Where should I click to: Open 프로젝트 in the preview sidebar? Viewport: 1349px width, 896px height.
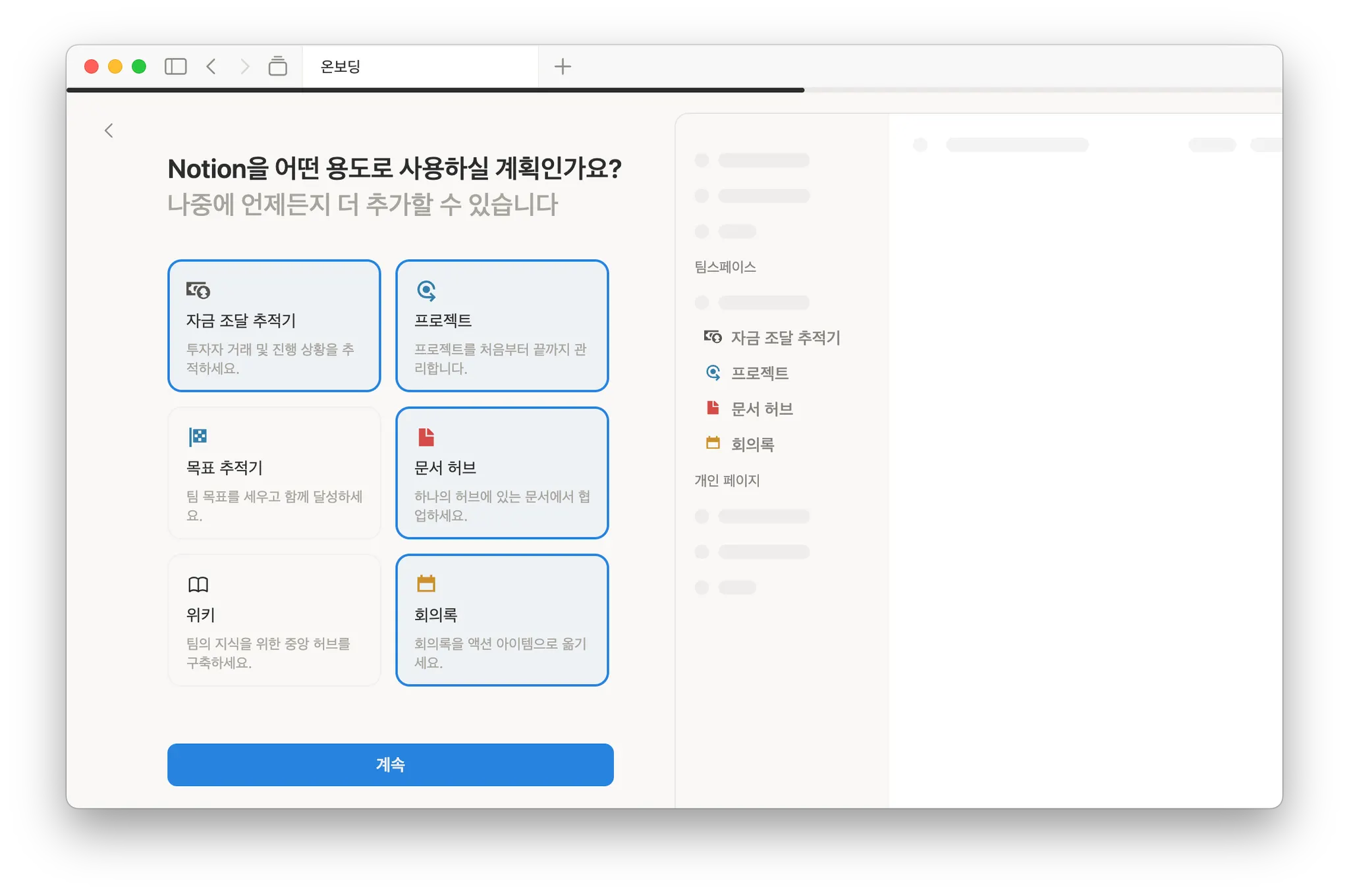pyautogui.click(x=759, y=373)
